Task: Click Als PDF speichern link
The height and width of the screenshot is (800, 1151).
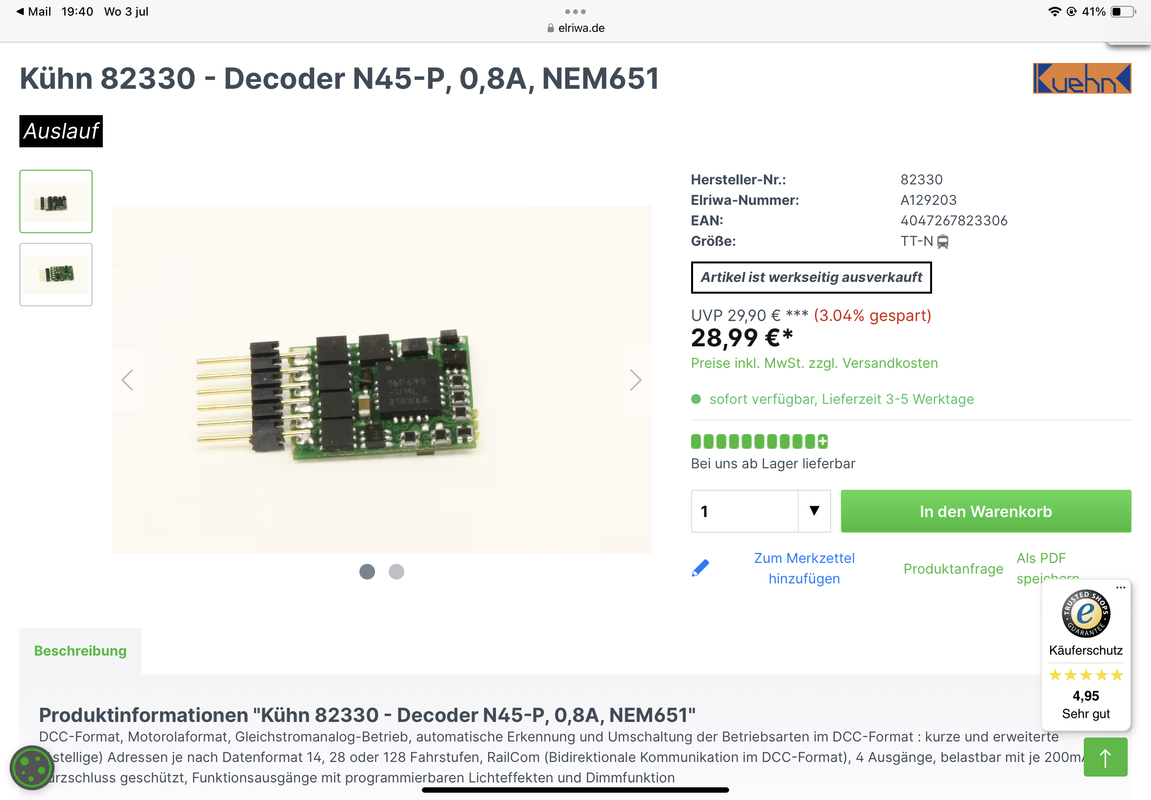Action: tap(1047, 568)
